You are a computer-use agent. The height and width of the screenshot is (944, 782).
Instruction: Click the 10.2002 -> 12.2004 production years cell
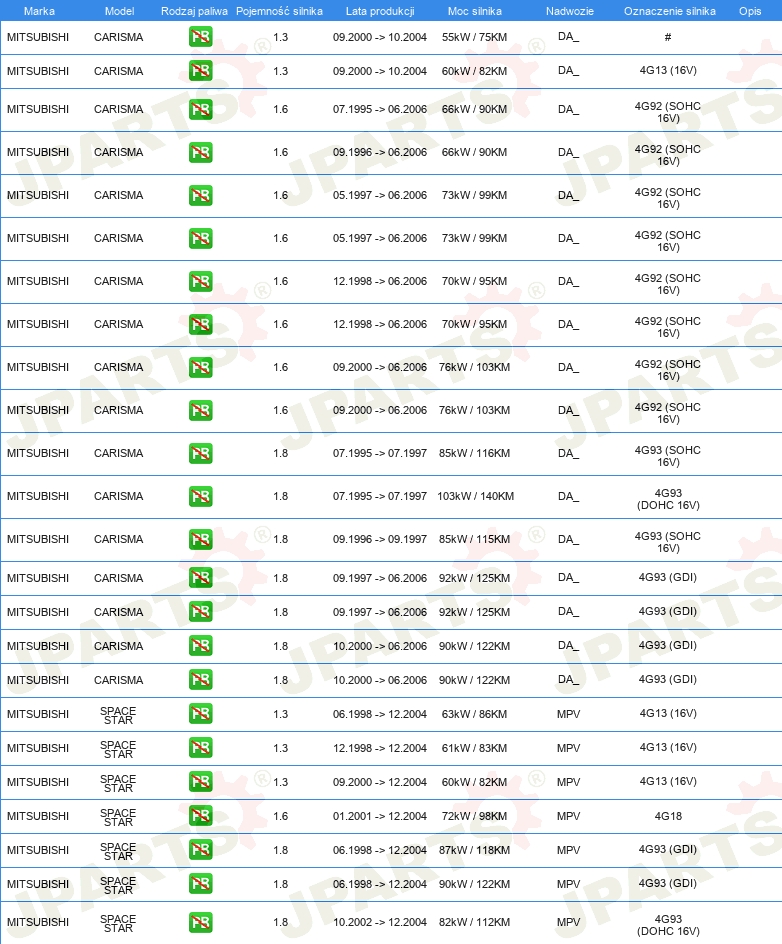tap(380, 922)
